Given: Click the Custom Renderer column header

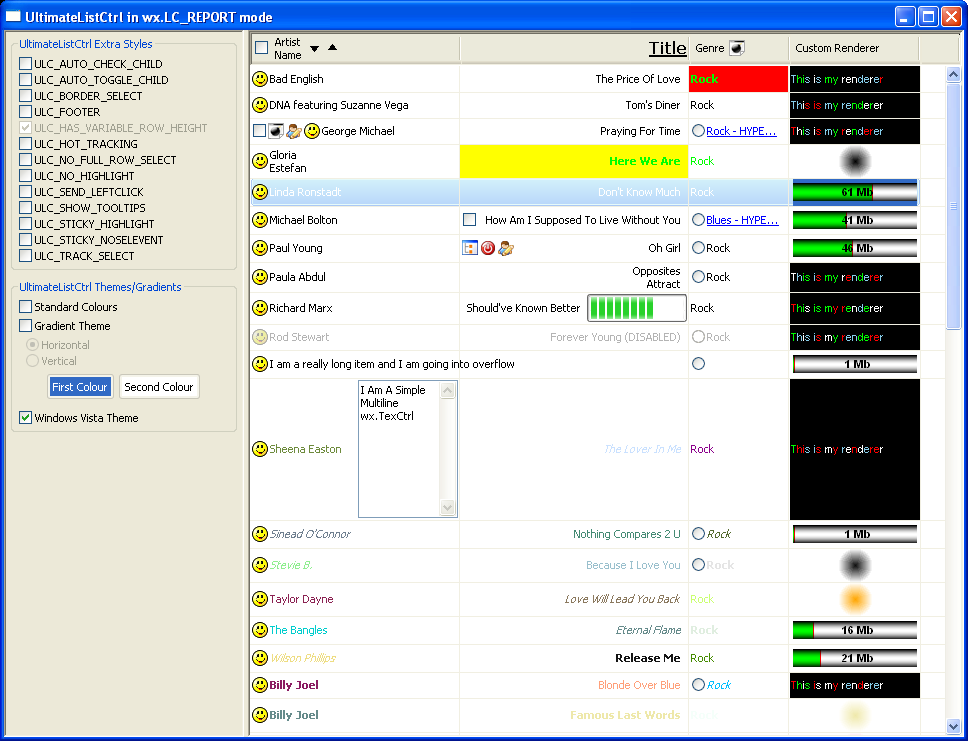Looking at the screenshot, I should tap(837, 48).
